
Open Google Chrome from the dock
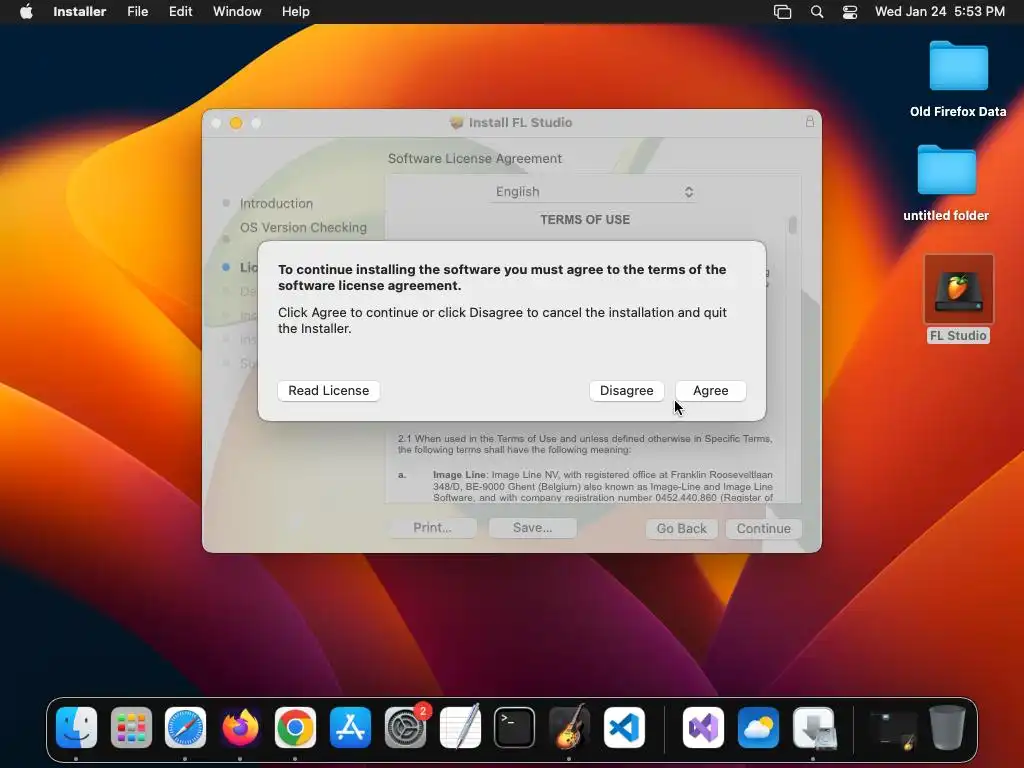[x=295, y=728]
